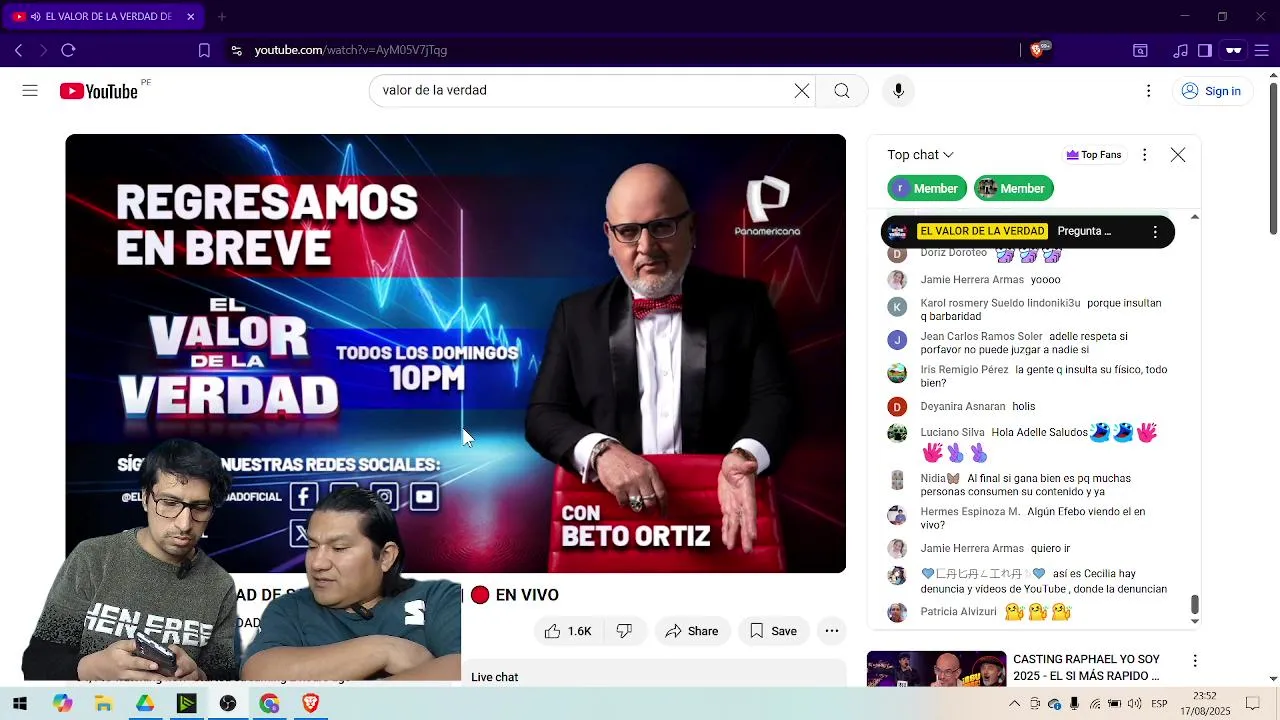Open the Live chat section header
Screen dimensions: 1280x720
tap(495, 677)
